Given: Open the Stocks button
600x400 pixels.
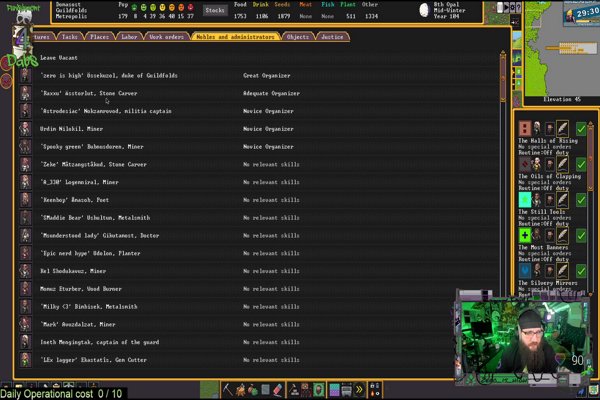Looking at the screenshot, I should pyautogui.click(x=215, y=10).
